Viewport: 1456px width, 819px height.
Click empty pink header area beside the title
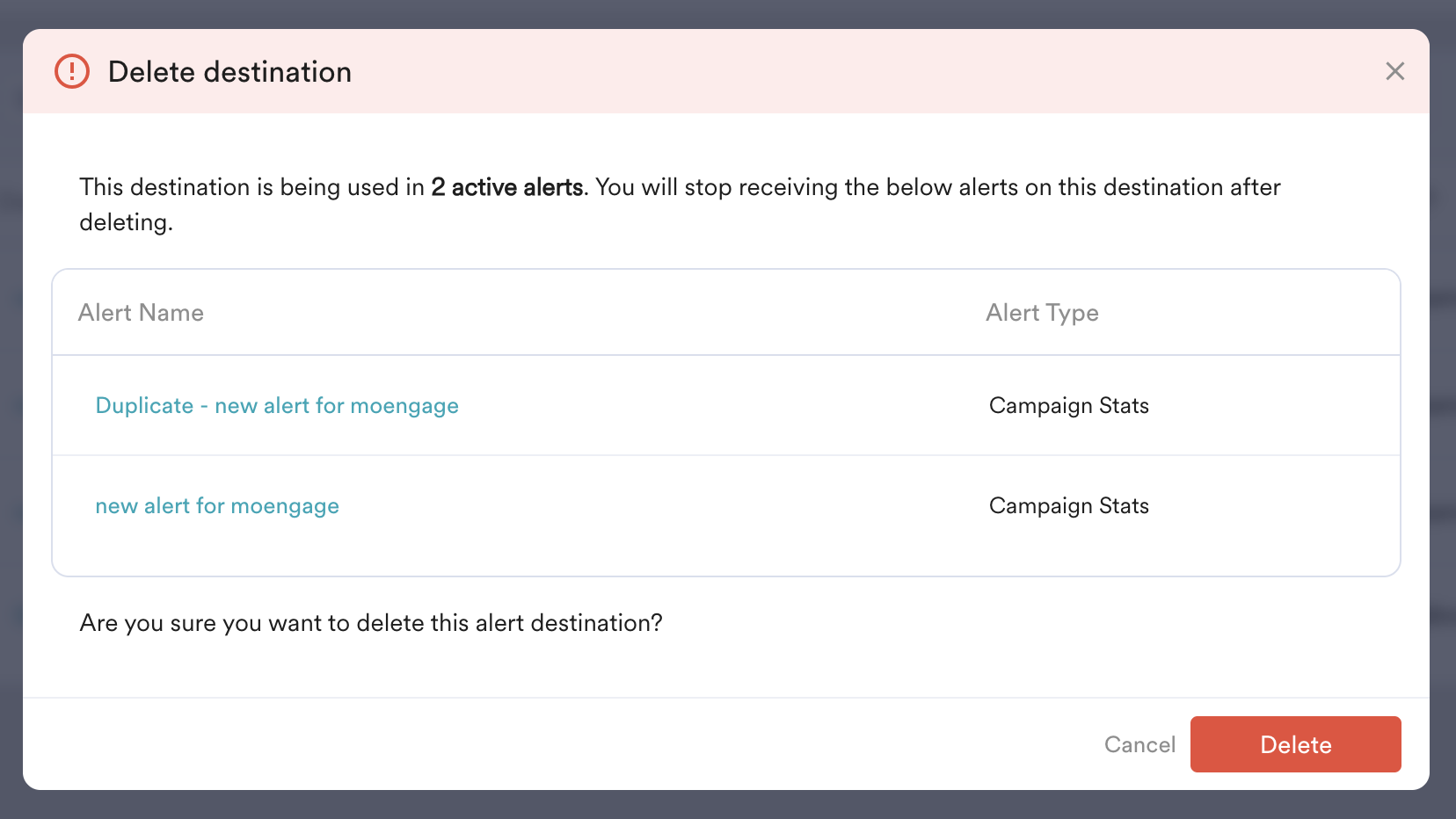click(x=791, y=71)
